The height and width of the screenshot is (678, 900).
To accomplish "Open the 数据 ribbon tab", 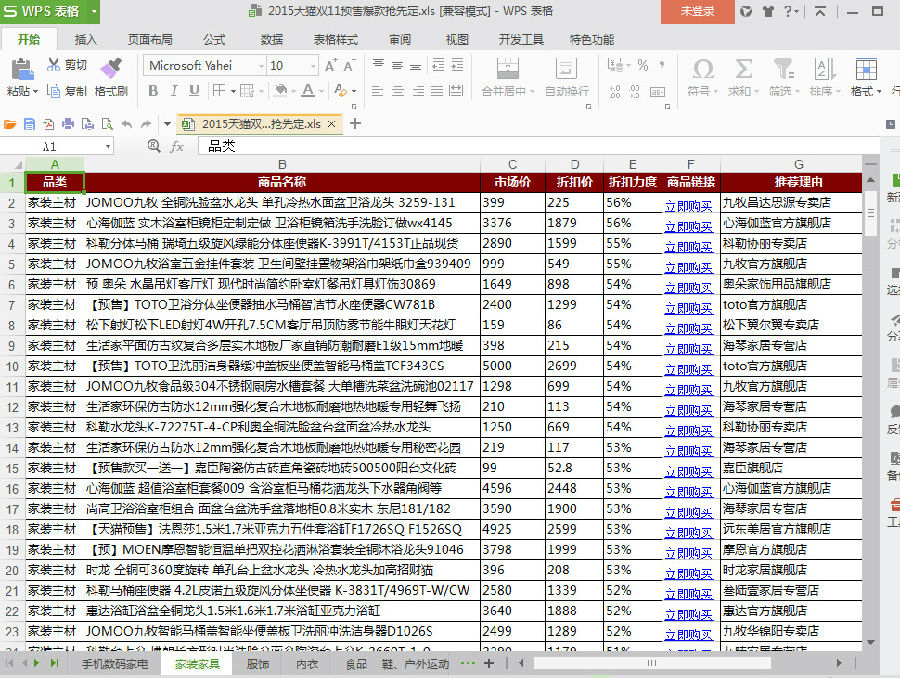I will pyautogui.click(x=271, y=40).
